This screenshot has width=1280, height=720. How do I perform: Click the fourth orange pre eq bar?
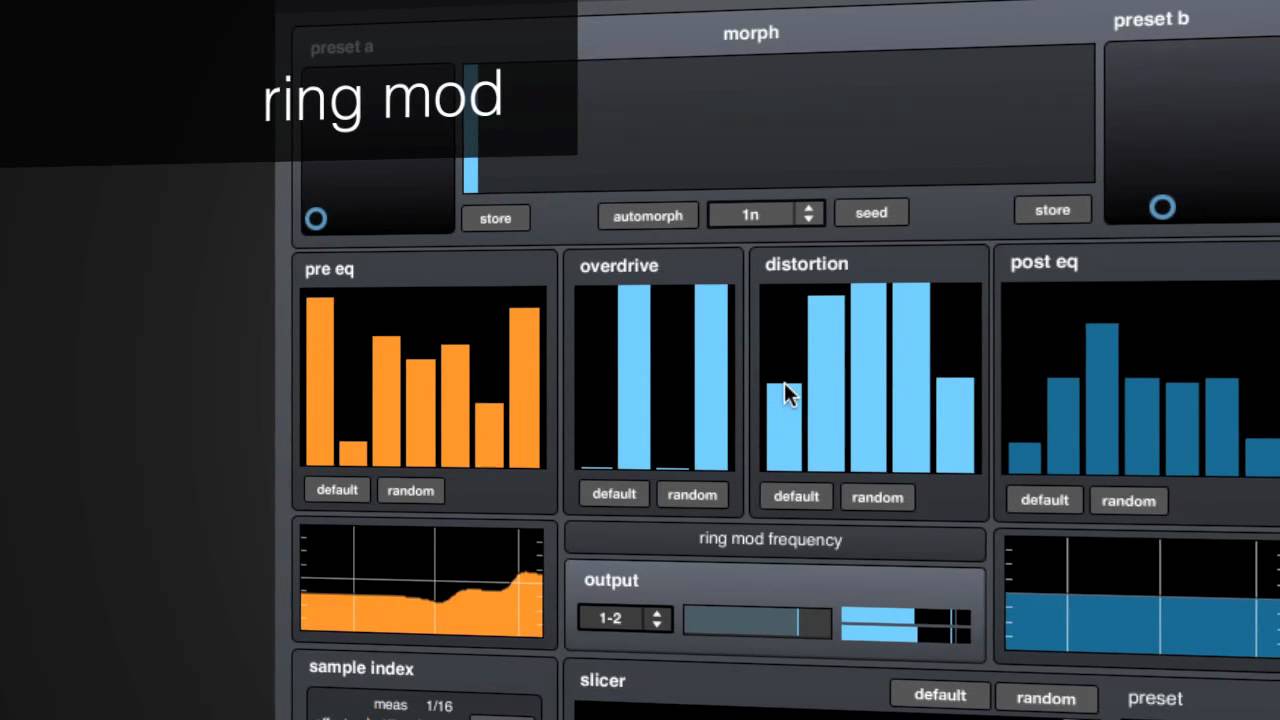pos(421,413)
